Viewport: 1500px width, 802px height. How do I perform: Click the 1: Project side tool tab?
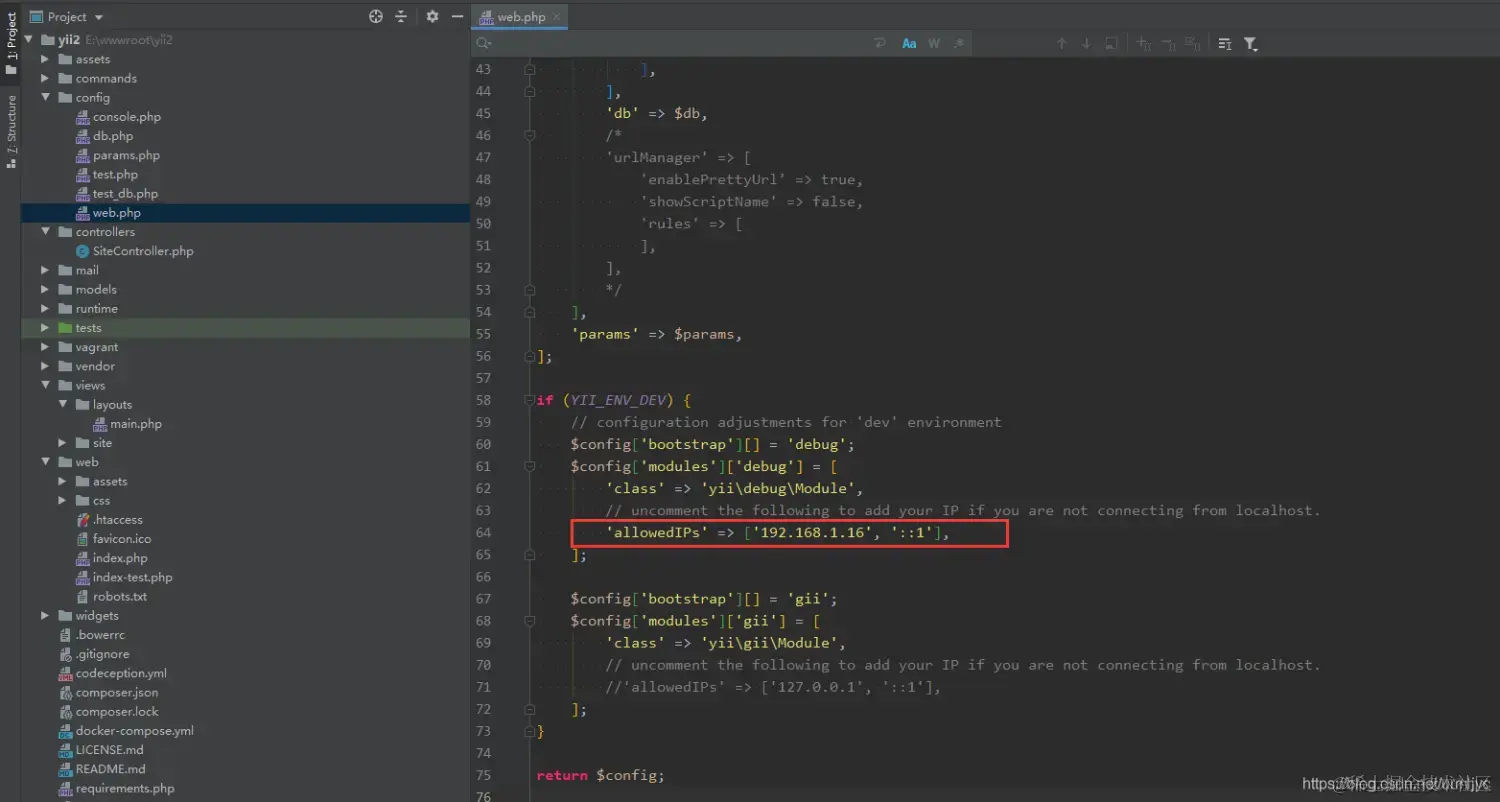click(11, 45)
